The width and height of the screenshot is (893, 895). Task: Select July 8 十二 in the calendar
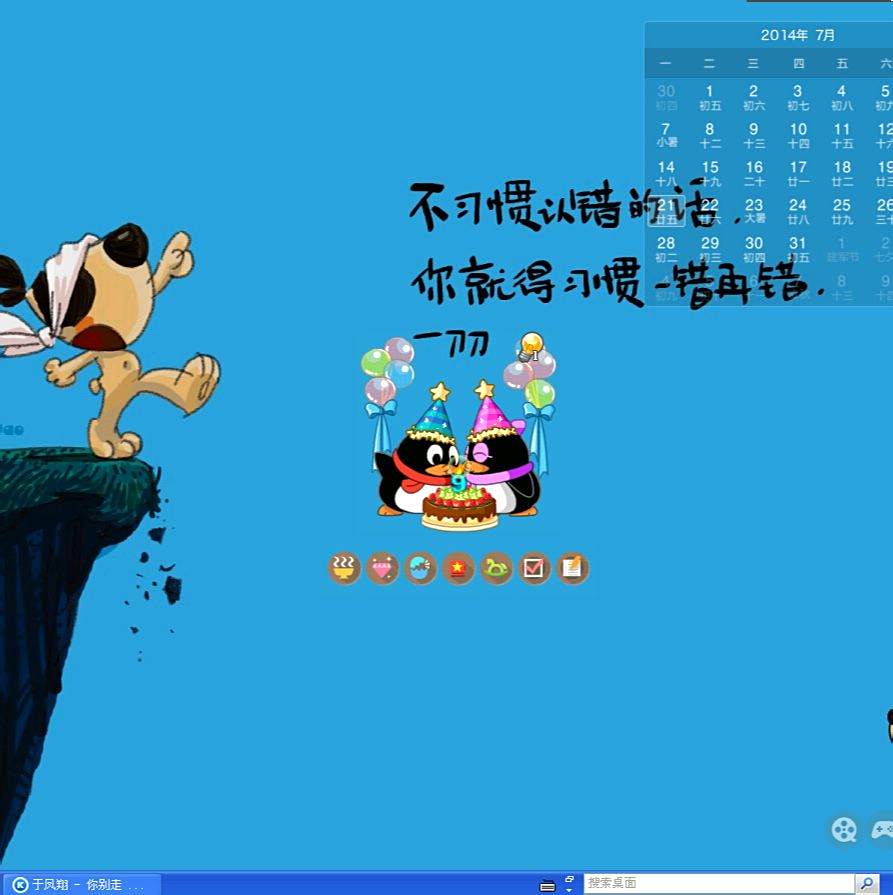coord(710,135)
